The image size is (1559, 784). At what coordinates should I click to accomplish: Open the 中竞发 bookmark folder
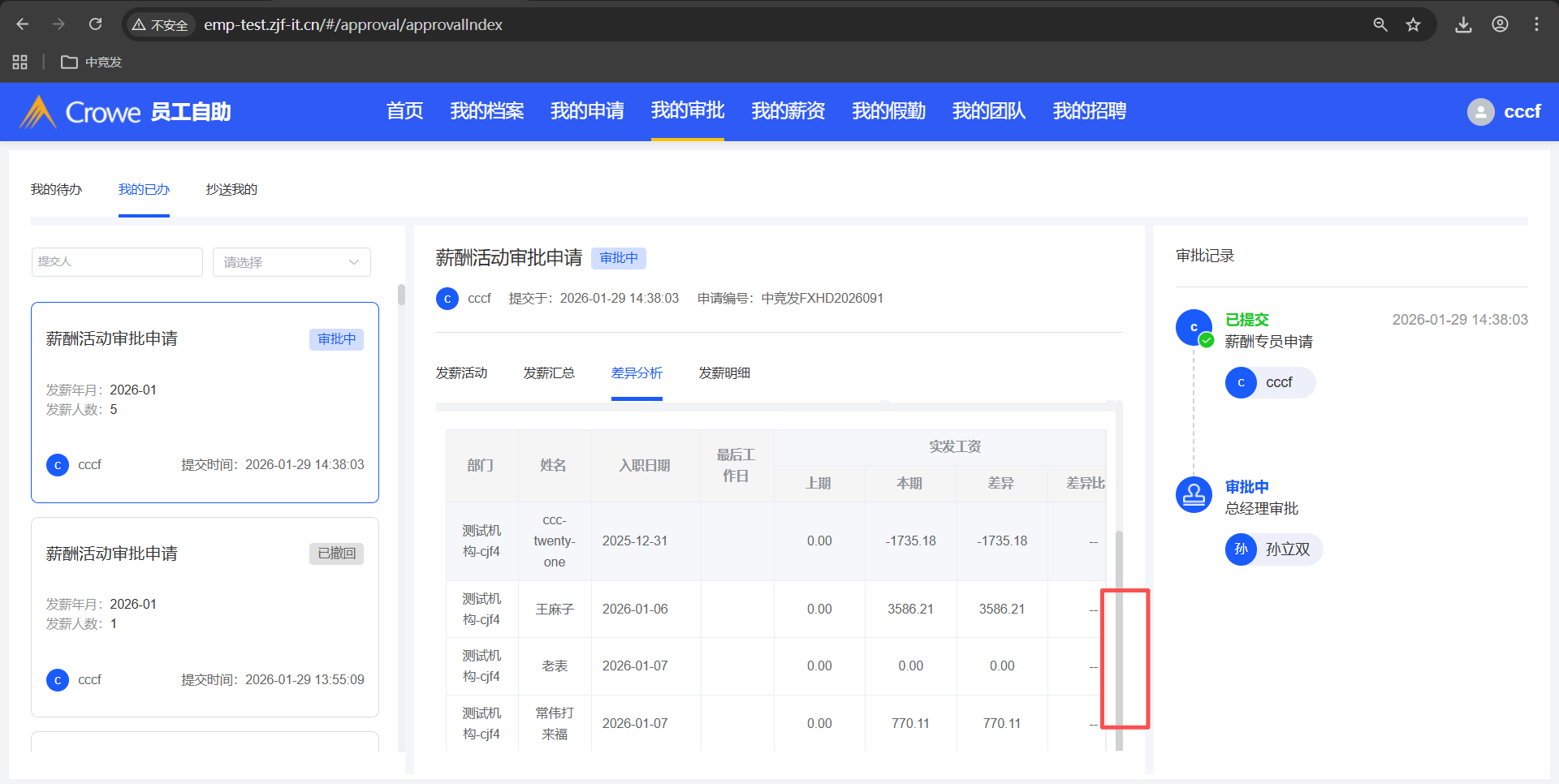[x=92, y=62]
